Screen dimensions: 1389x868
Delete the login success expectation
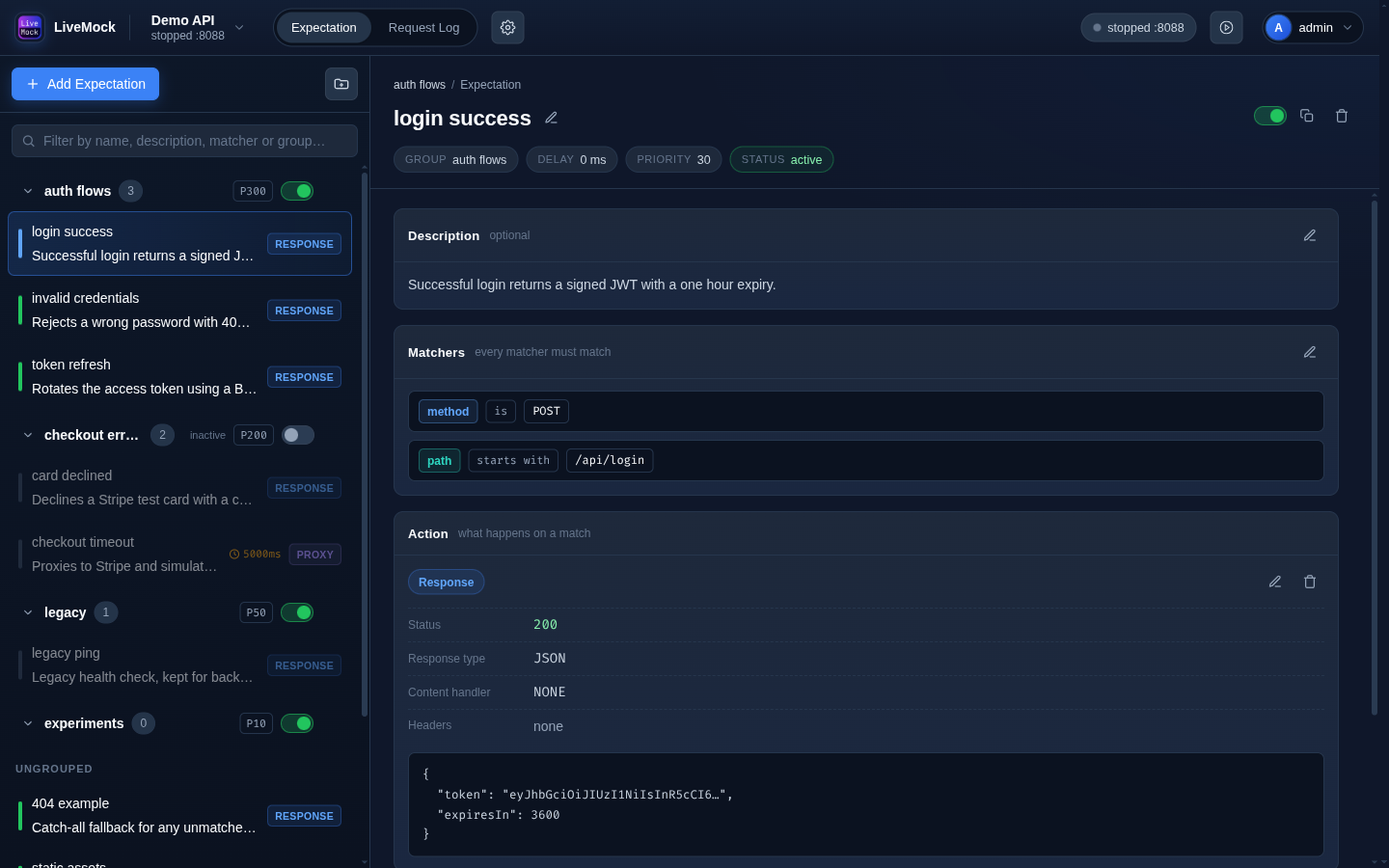point(1342,116)
